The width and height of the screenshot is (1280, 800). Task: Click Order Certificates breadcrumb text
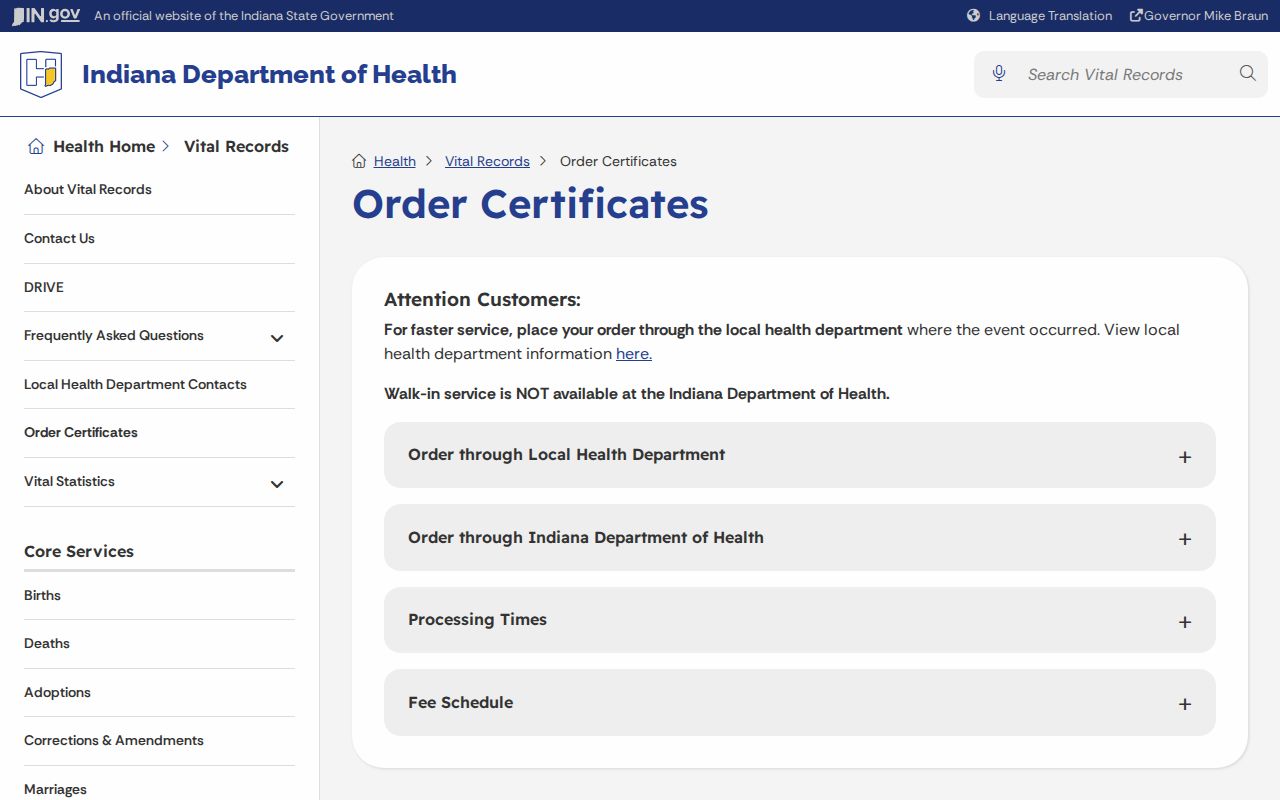(618, 161)
